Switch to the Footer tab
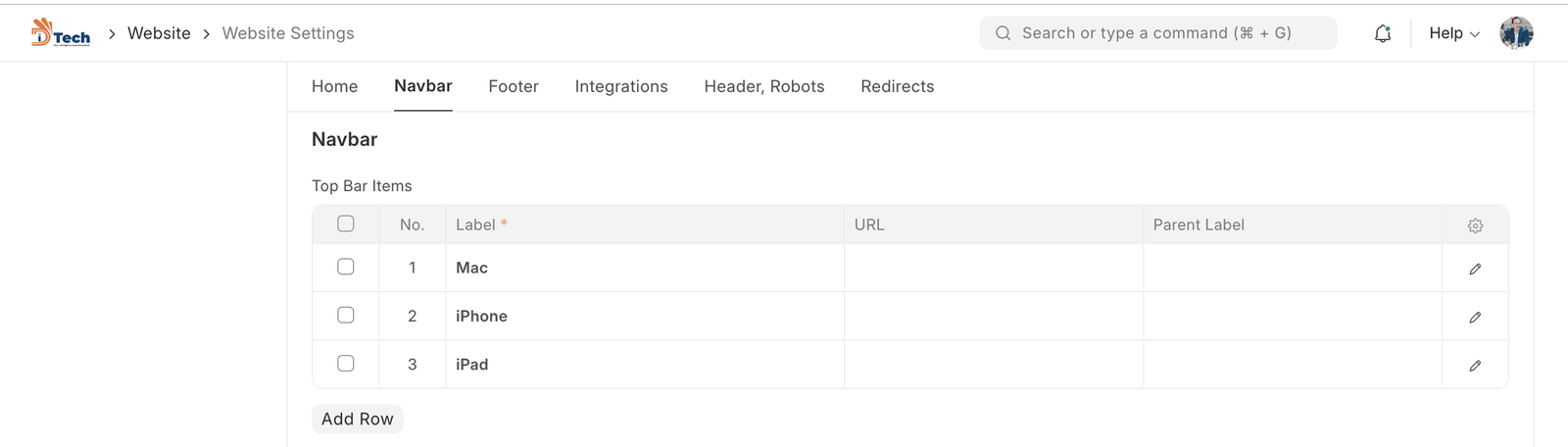Viewport: 1568px width, 447px height. pyautogui.click(x=514, y=86)
